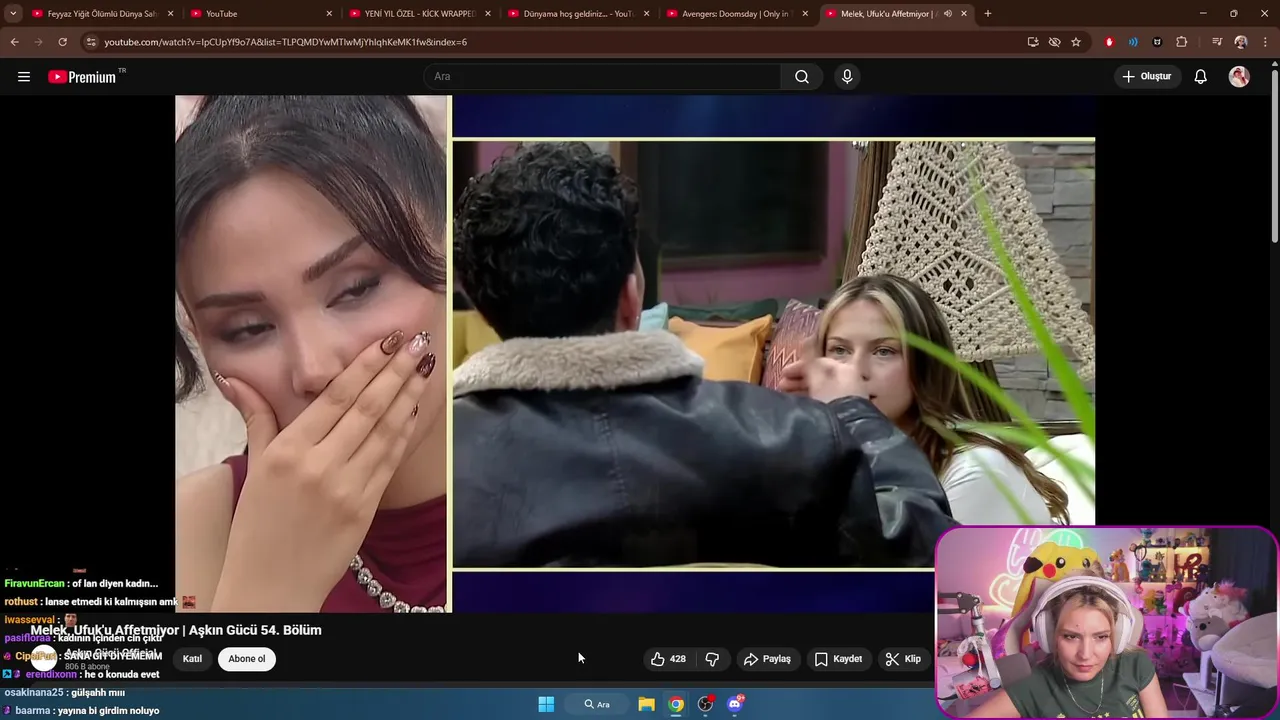
Task: Subscribe with Abone ol button
Action: [x=247, y=659]
